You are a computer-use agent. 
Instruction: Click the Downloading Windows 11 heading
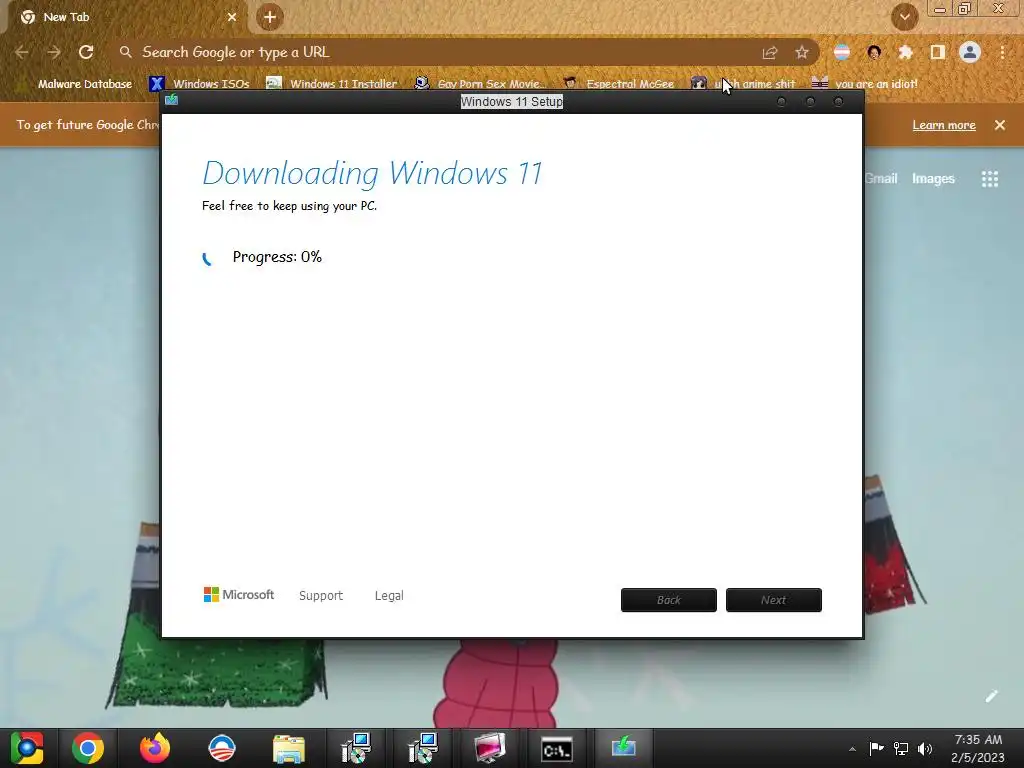pyautogui.click(x=372, y=174)
